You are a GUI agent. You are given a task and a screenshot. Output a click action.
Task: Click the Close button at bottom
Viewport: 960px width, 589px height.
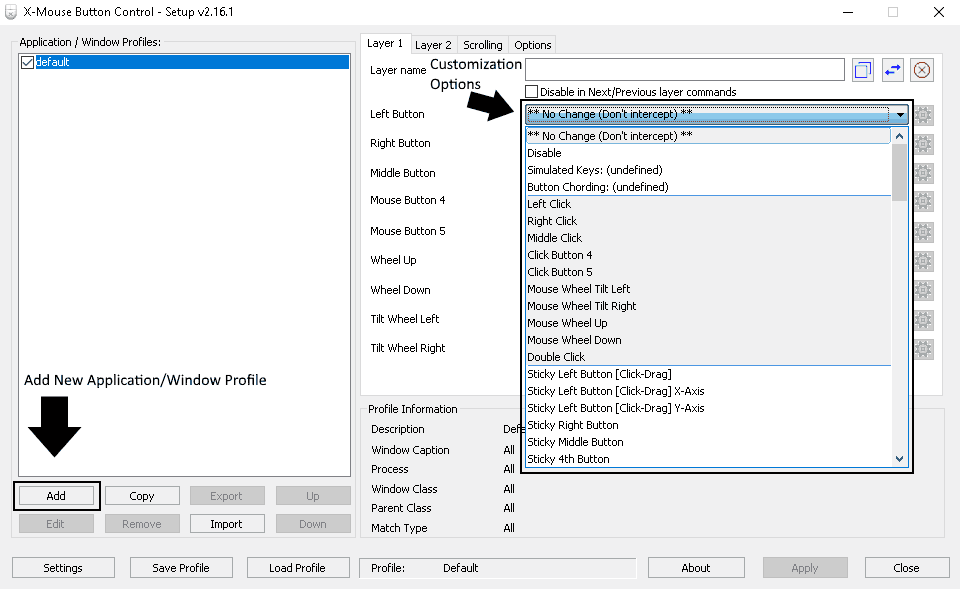point(907,568)
